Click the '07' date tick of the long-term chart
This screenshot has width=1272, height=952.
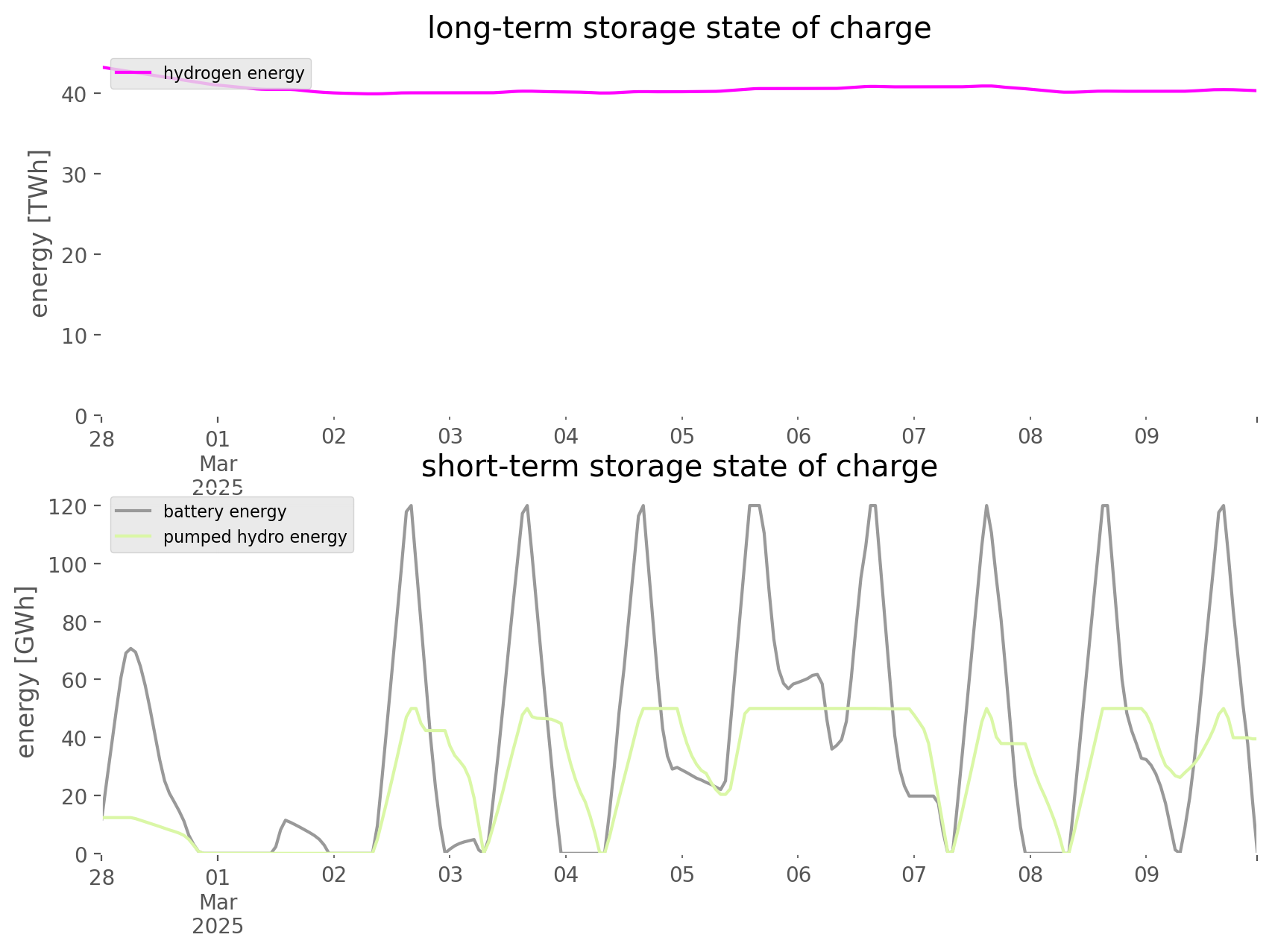914,437
